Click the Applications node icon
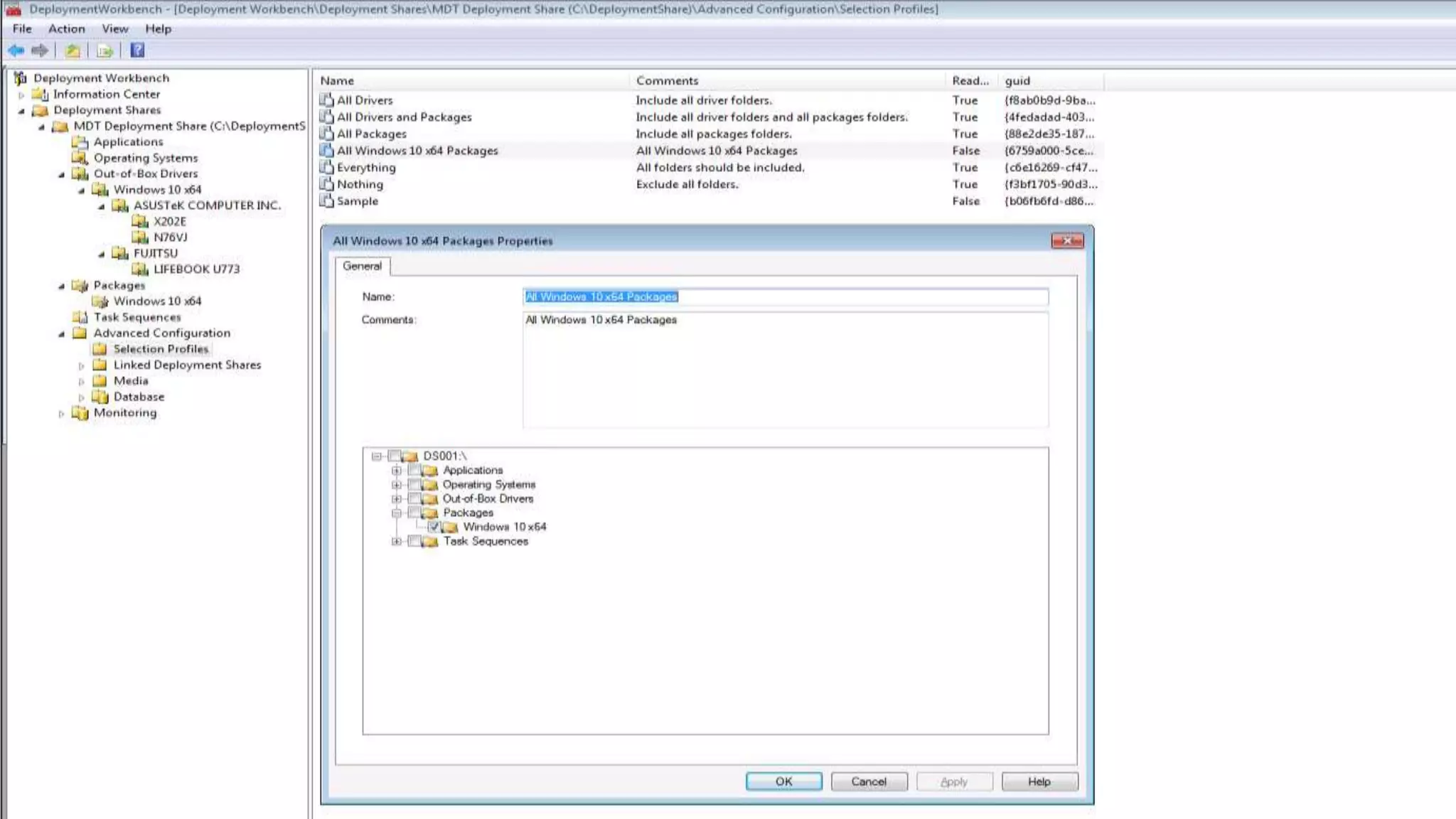The image size is (1456, 819). tap(80, 142)
